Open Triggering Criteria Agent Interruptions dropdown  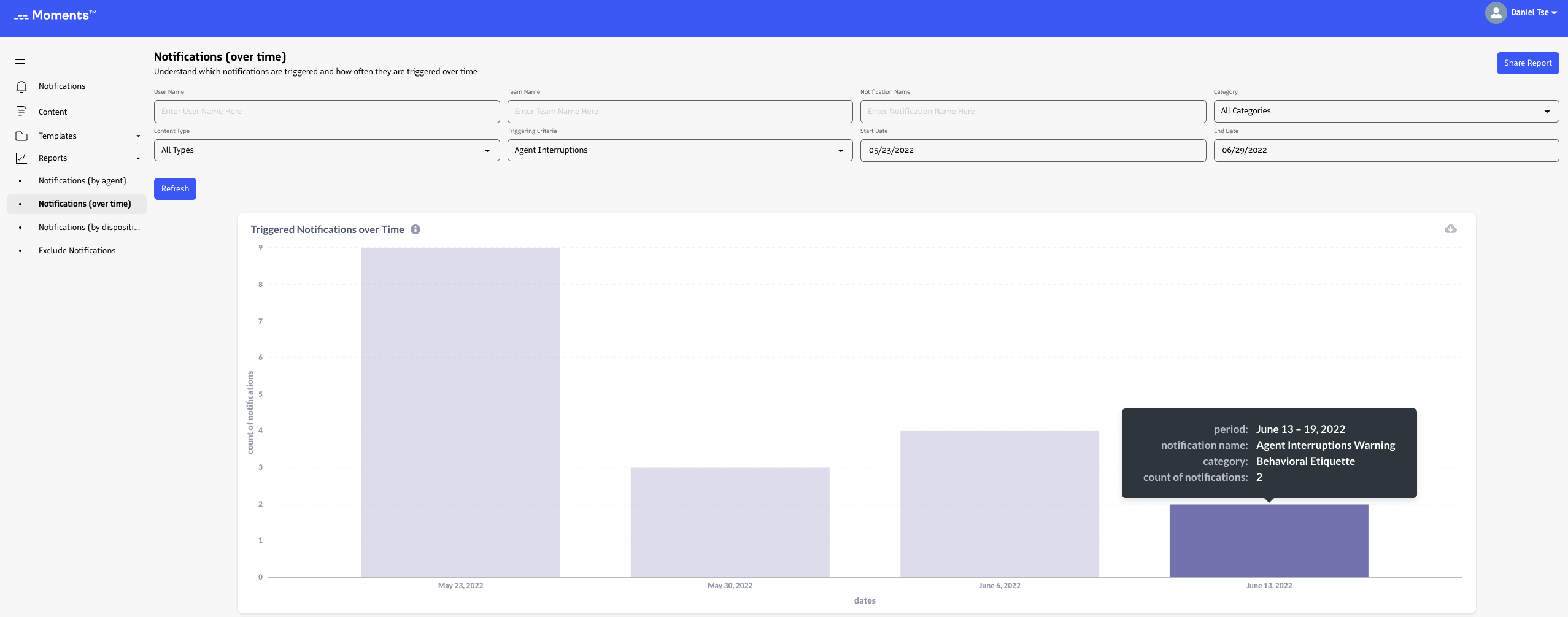point(679,150)
